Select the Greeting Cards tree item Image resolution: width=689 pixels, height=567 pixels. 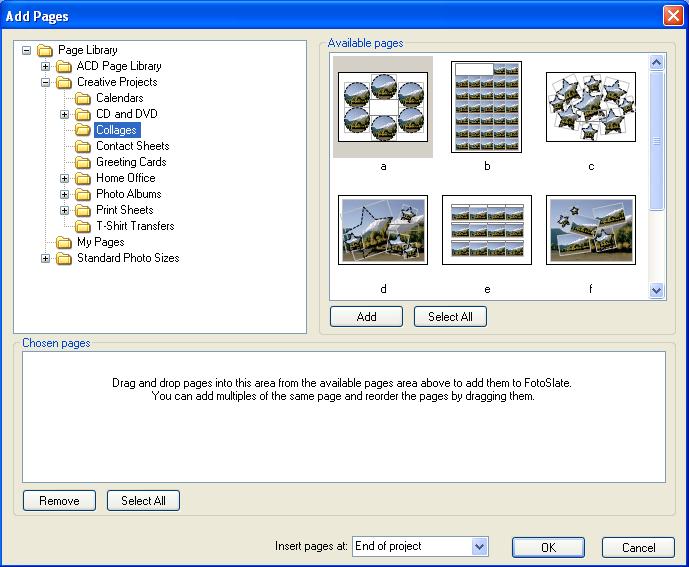click(x=131, y=162)
